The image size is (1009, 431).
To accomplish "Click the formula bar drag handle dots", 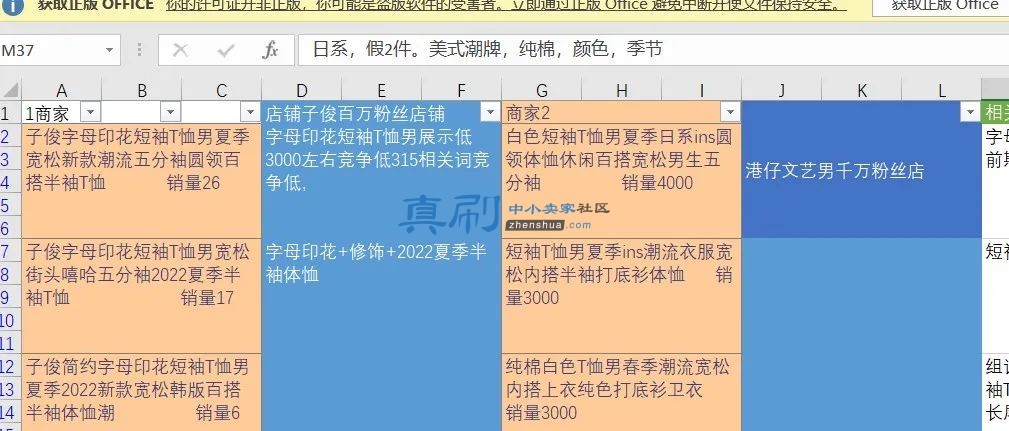I will click(x=140, y=50).
